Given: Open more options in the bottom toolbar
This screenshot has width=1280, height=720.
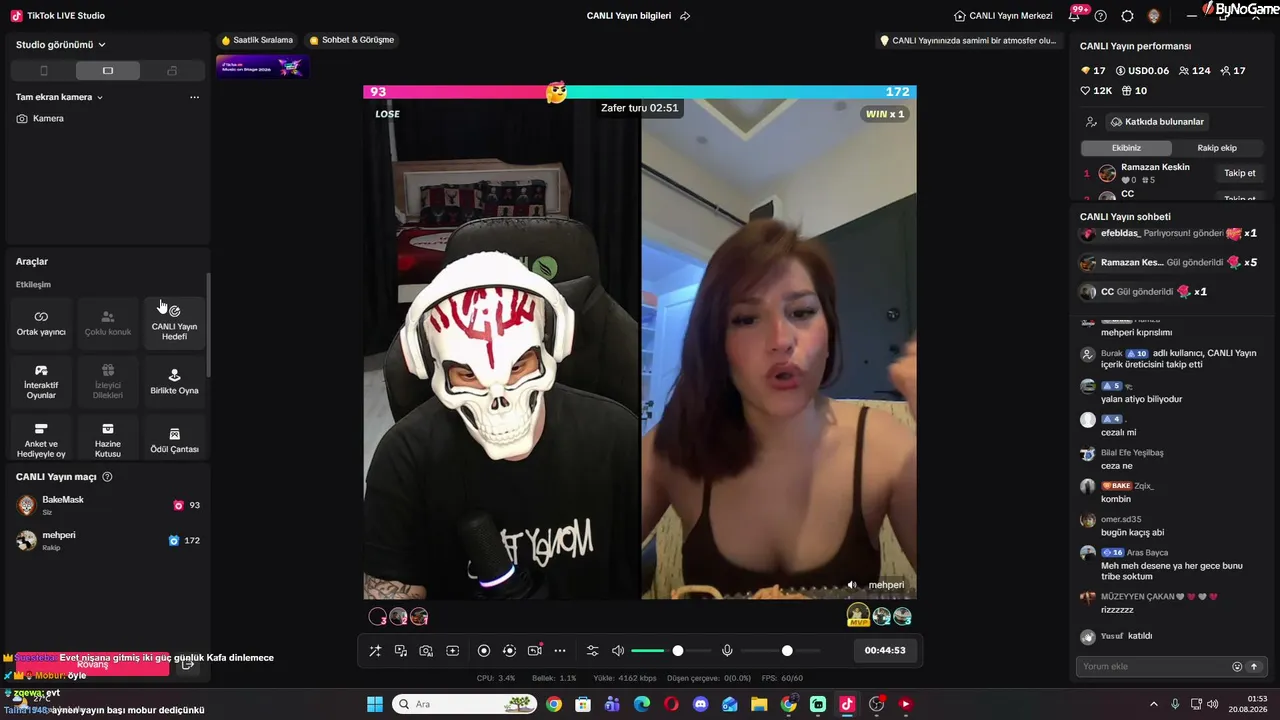Looking at the screenshot, I should (x=560, y=651).
